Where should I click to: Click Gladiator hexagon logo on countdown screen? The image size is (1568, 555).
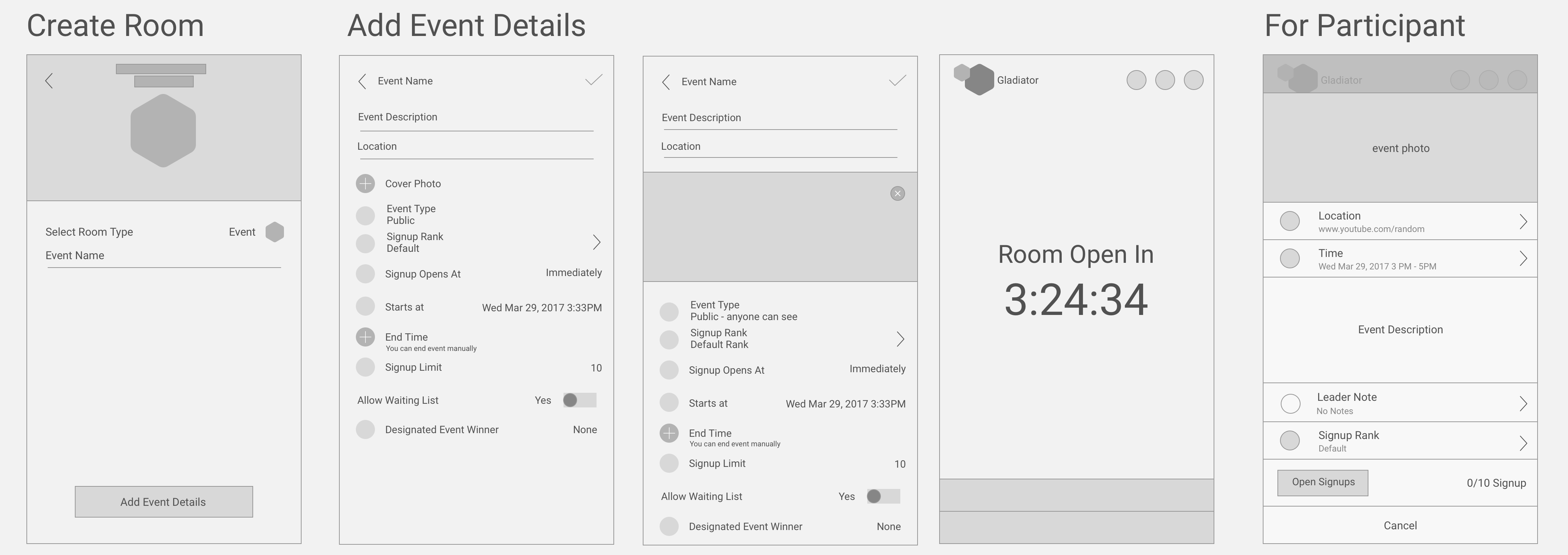[x=978, y=80]
